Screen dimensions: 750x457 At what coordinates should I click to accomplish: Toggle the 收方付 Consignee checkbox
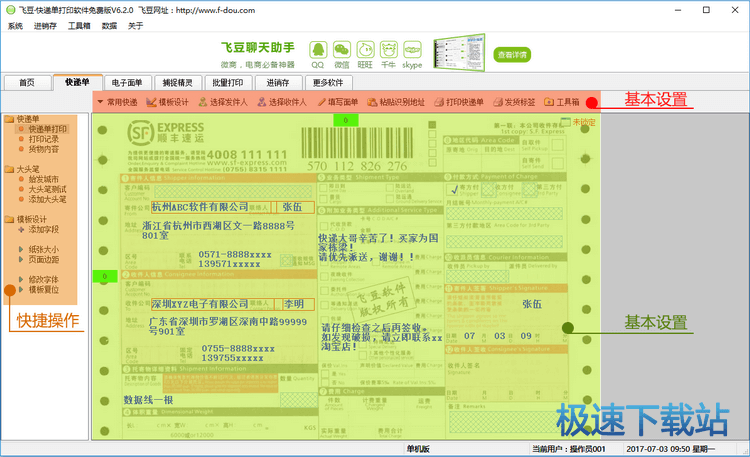coord(488,189)
